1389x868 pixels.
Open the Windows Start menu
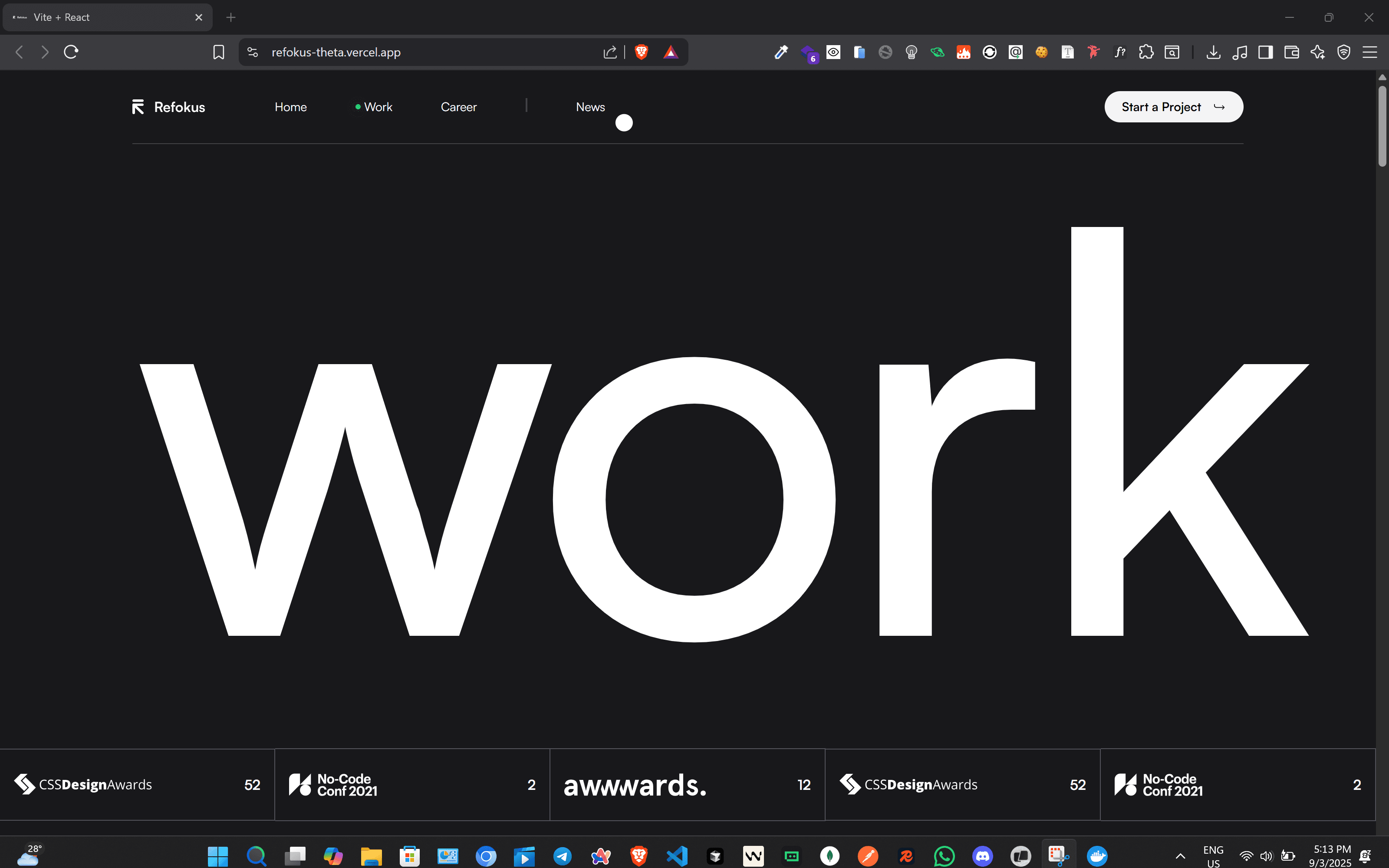(x=217, y=856)
